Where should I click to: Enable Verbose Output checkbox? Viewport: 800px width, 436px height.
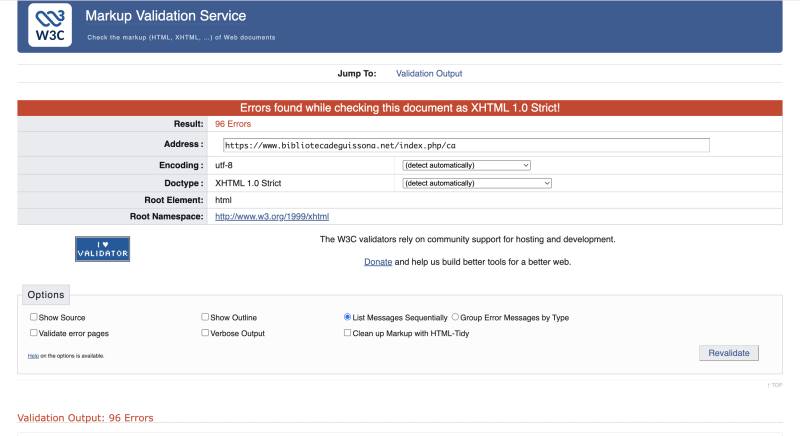[205, 333]
